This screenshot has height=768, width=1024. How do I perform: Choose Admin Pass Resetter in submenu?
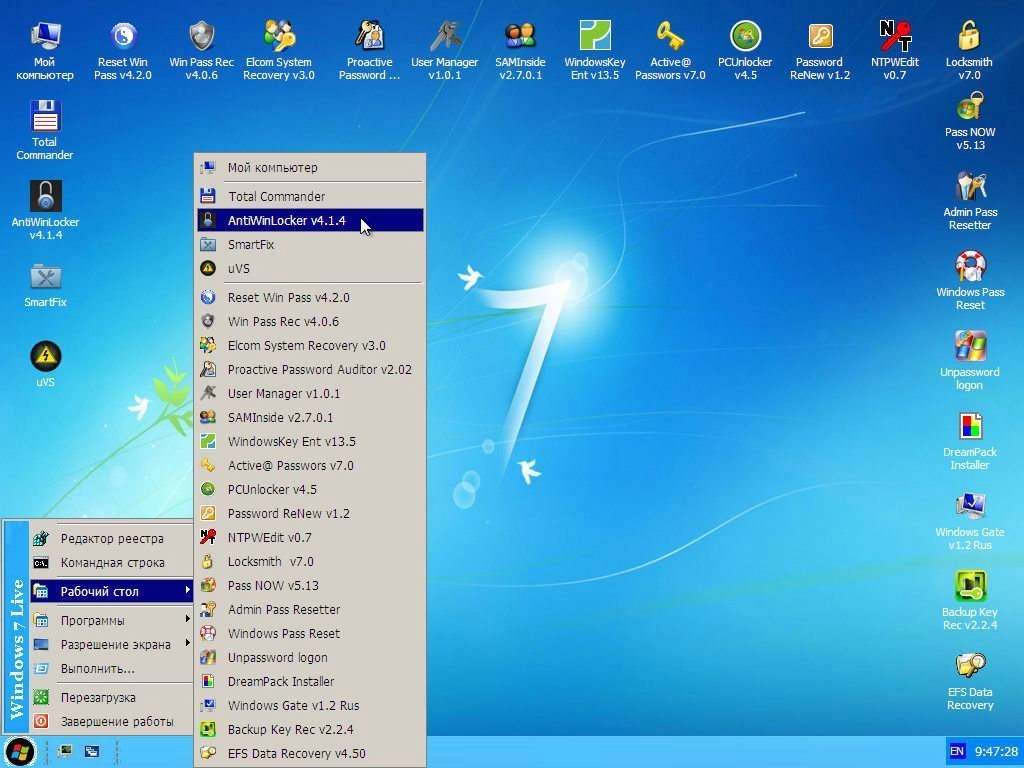(x=310, y=609)
